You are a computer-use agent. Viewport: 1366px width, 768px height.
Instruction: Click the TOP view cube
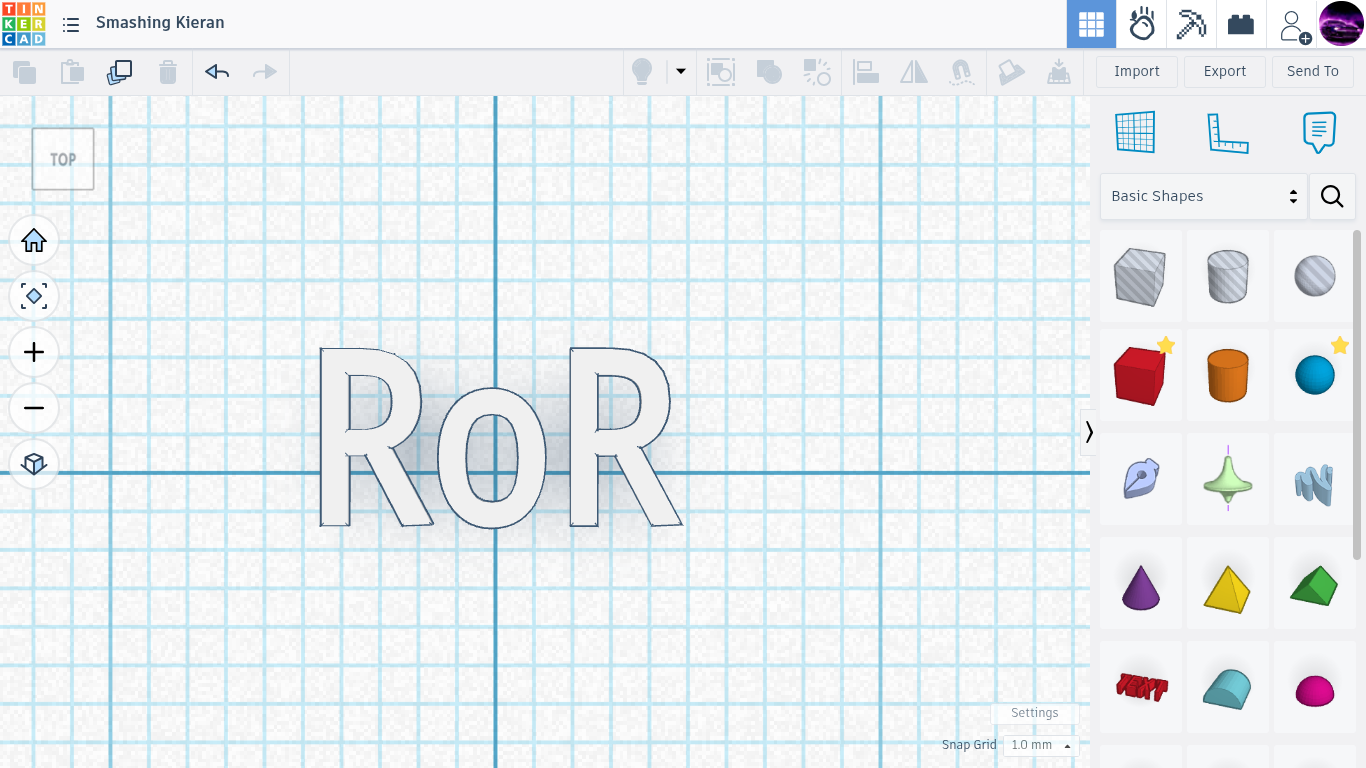click(63, 159)
